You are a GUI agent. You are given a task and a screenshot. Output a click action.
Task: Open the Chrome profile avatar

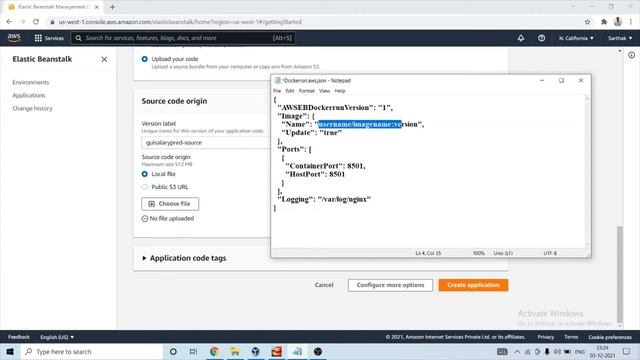[x=618, y=22]
